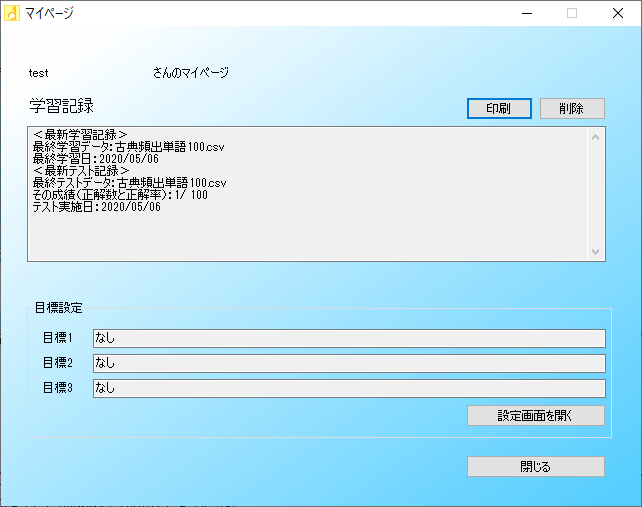Select the 目標1 text field
642x507 pixels.
pos(349,339)
